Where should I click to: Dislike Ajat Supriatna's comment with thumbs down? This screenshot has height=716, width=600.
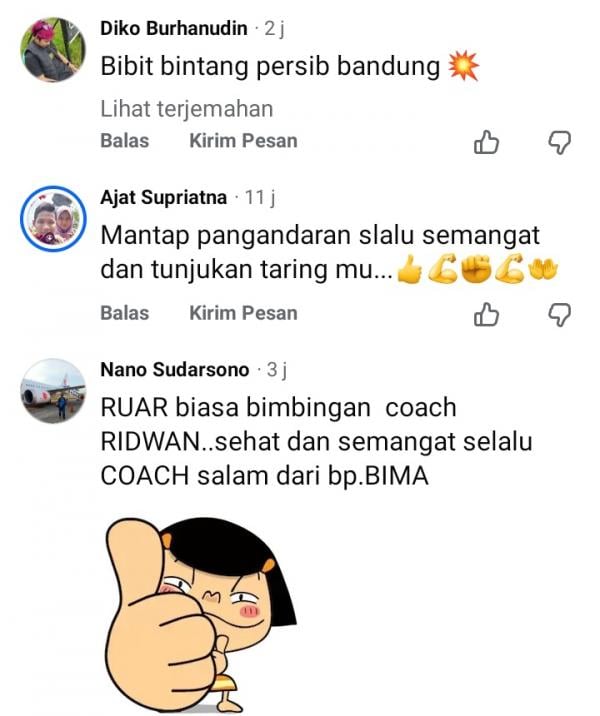point(559,315)
